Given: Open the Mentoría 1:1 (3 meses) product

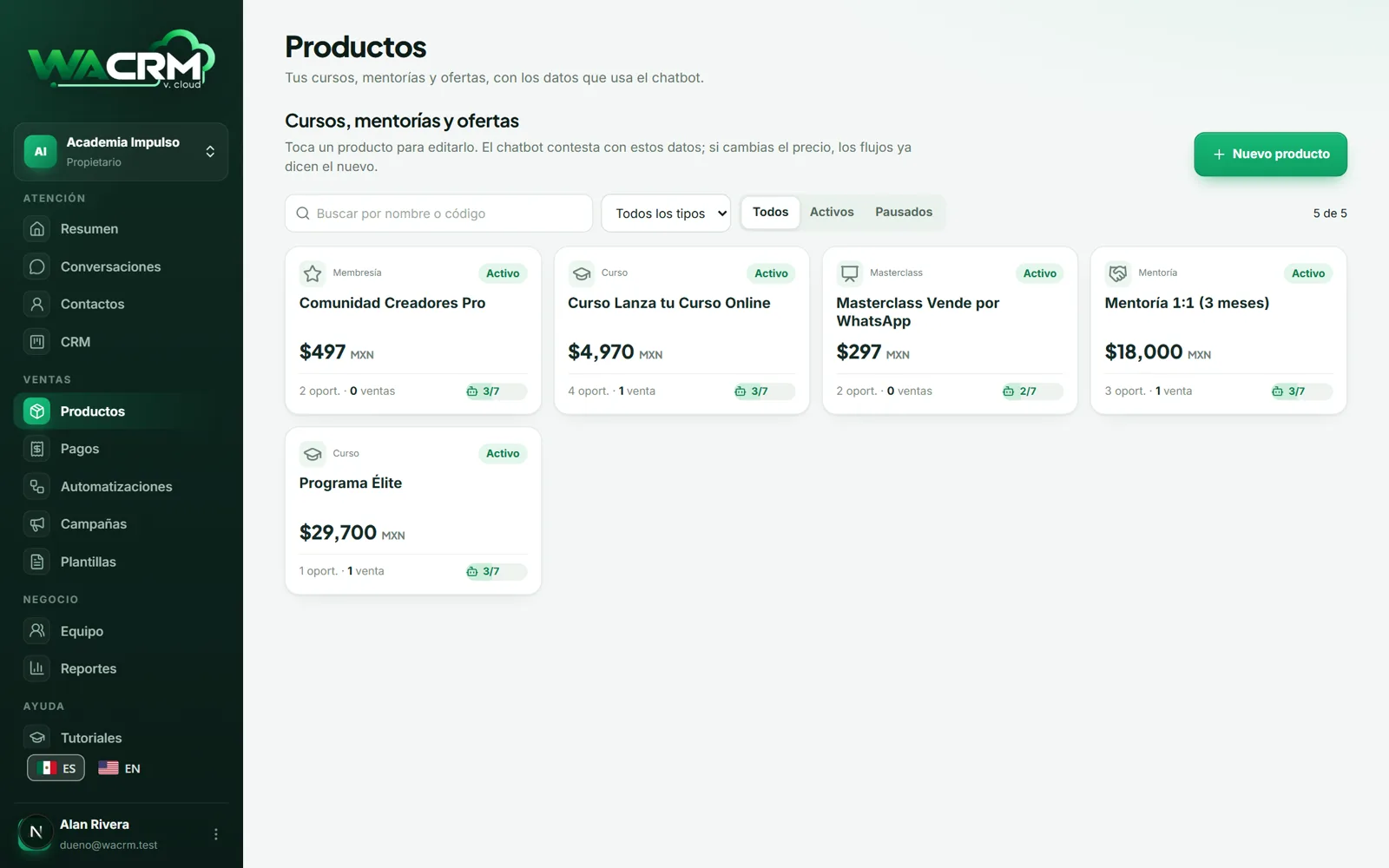Looking at the screenshot, I should (1219, 331).
